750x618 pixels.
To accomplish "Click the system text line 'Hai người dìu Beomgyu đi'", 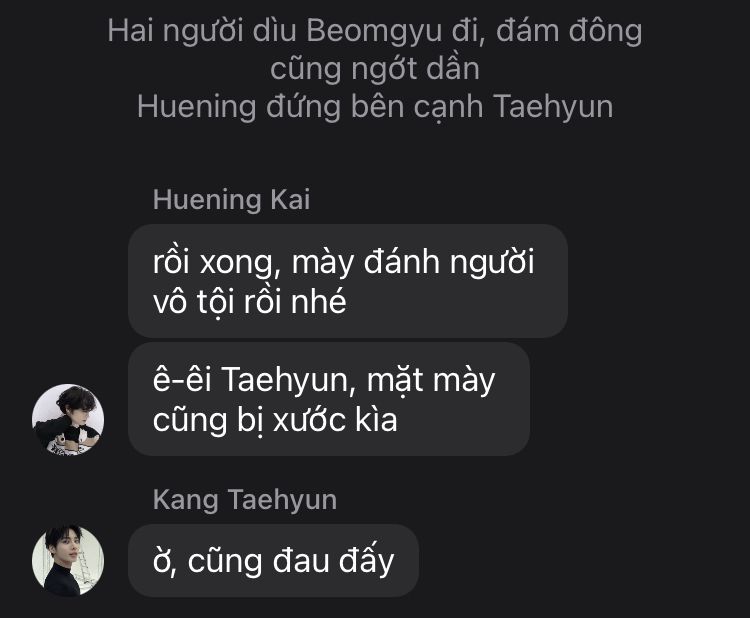I will click(x=297, y=31).
